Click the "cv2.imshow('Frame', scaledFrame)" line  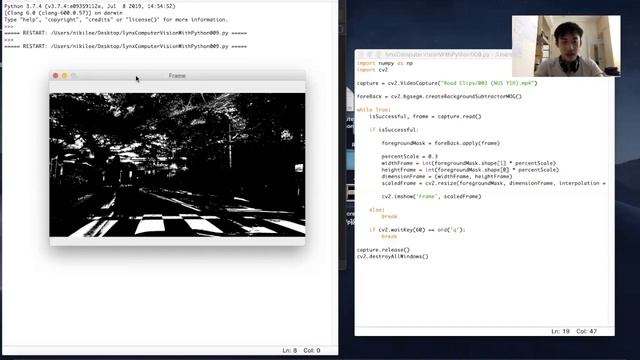click(x=431, y=196)
